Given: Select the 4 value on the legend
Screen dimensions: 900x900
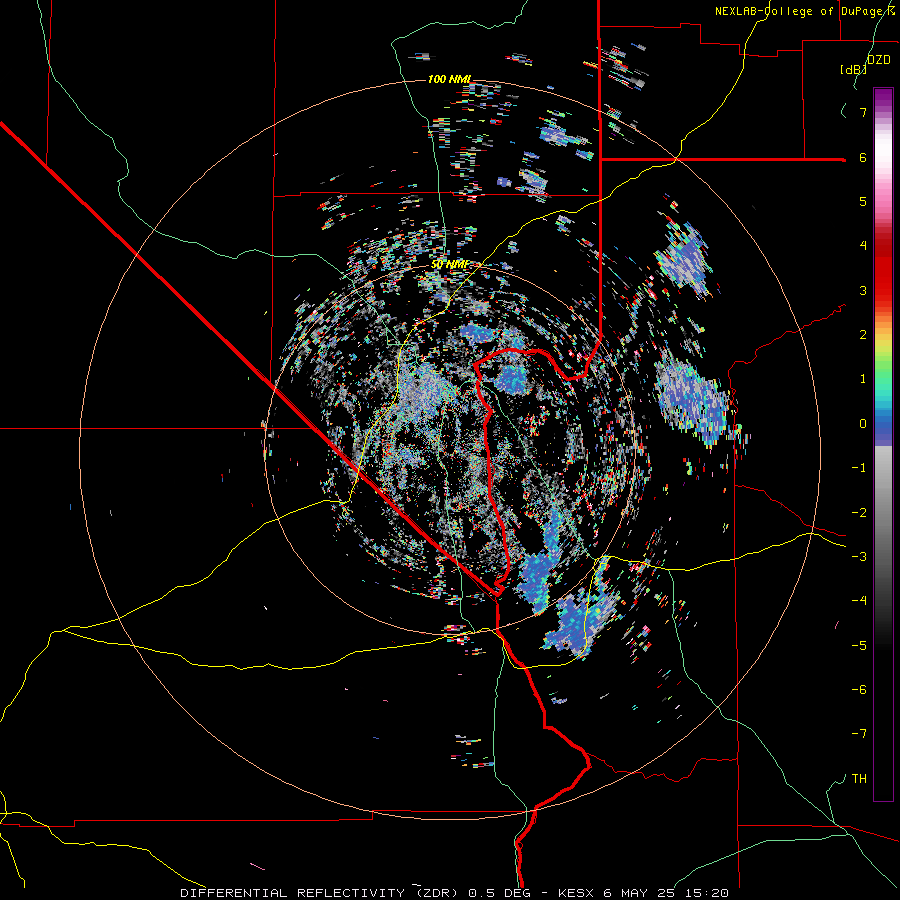Looking at the screenshot, I should [863, 246].
